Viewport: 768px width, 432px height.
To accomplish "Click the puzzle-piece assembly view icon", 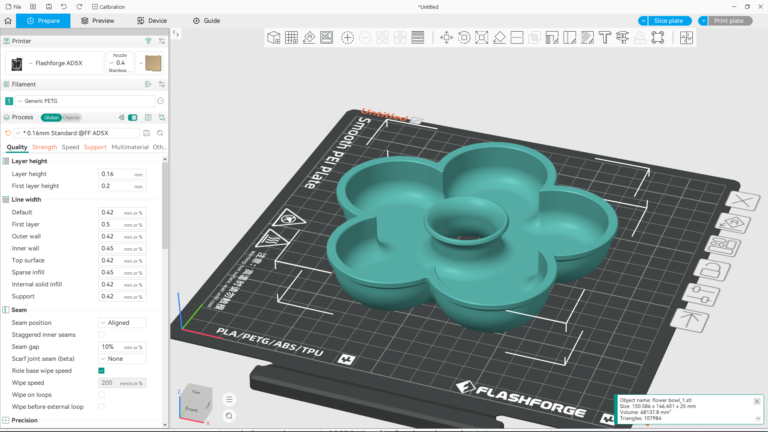I will 686,37.
